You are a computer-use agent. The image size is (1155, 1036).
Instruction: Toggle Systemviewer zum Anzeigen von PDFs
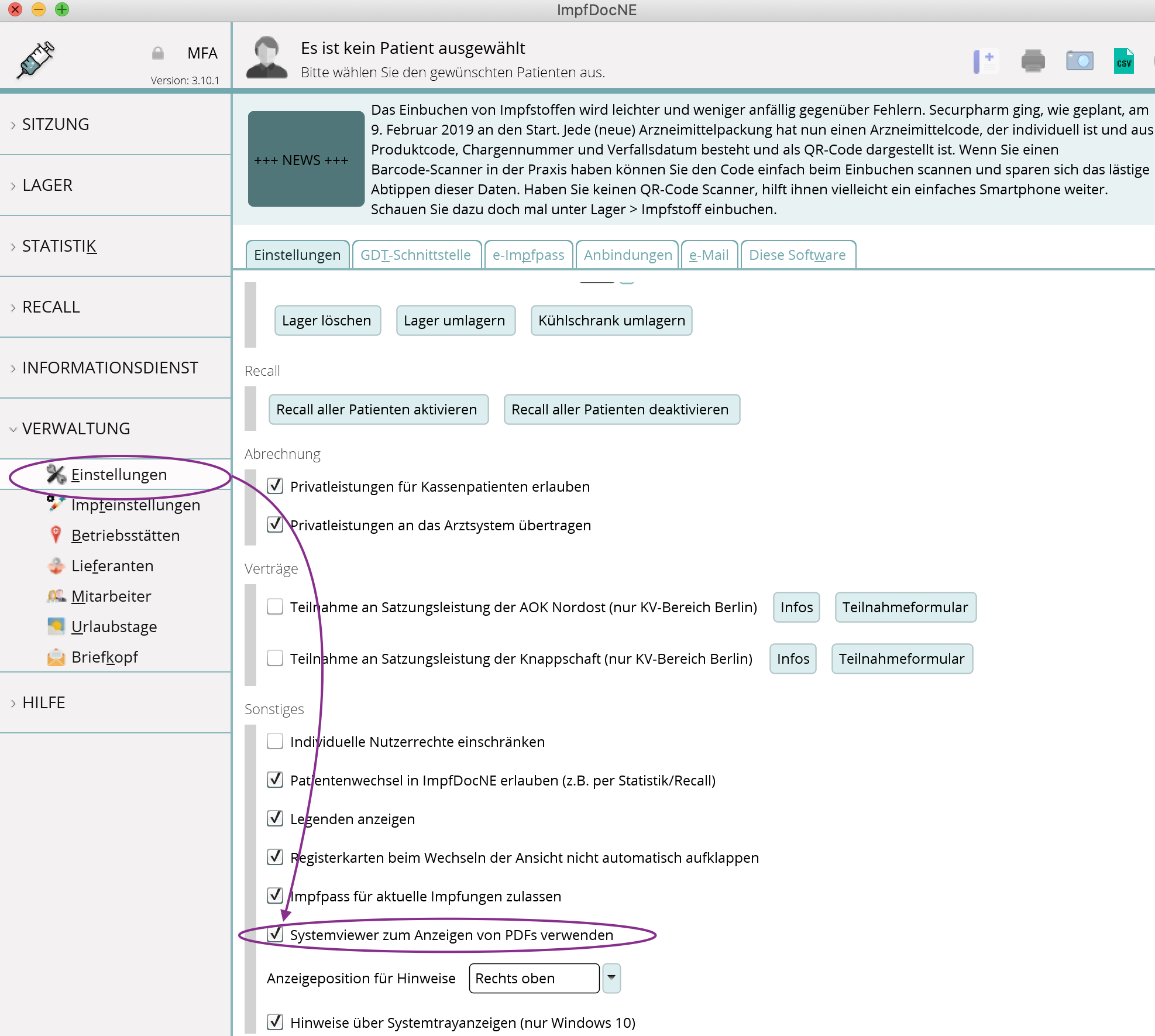(x=275, y=934)
